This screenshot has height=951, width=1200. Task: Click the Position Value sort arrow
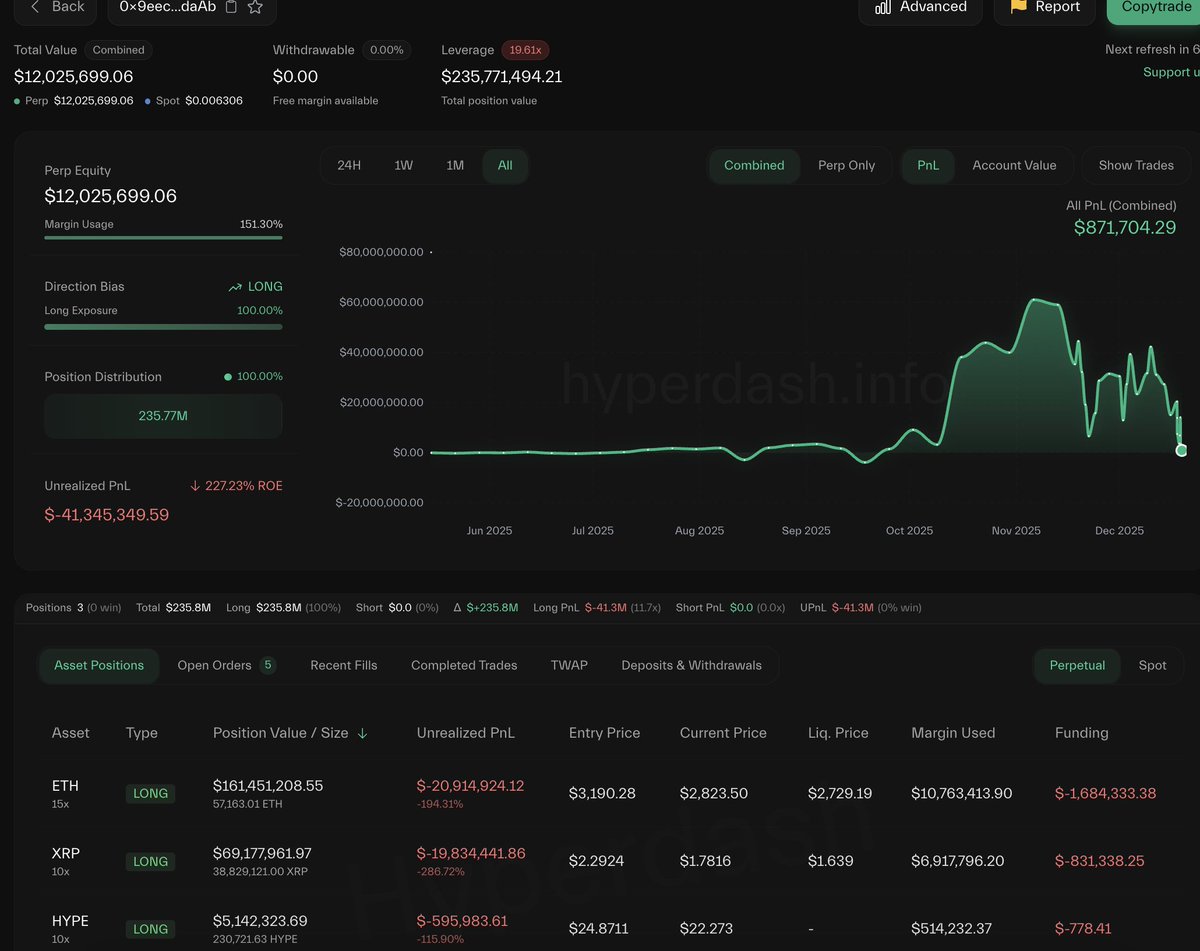(362, 733)
